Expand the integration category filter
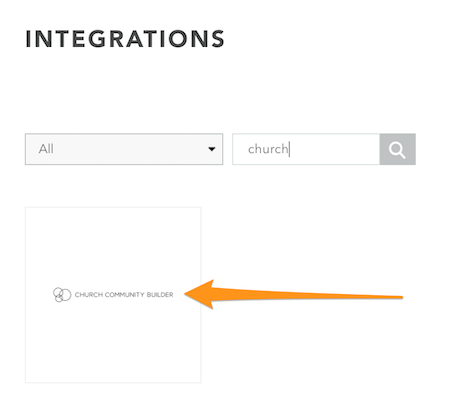The height and width of the screenshot is (417, 450). coord(124,149)
